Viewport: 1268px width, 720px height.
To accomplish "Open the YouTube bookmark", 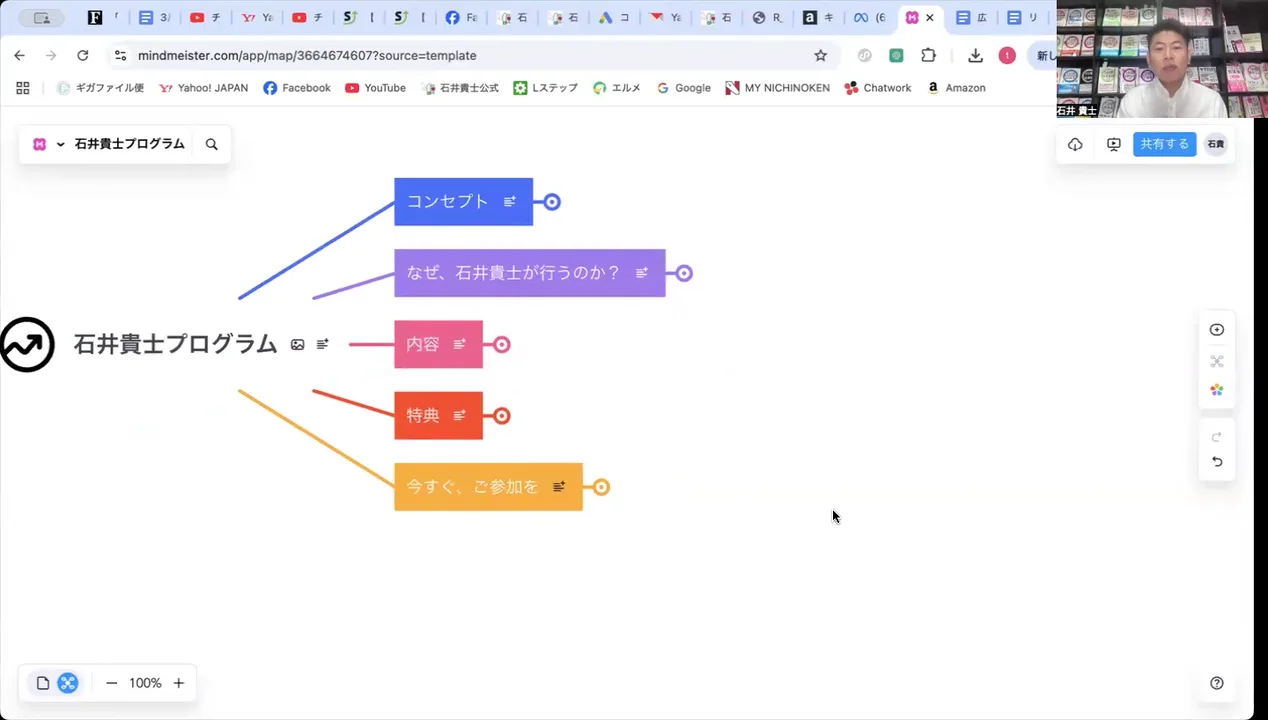I will tap(375, 88).
